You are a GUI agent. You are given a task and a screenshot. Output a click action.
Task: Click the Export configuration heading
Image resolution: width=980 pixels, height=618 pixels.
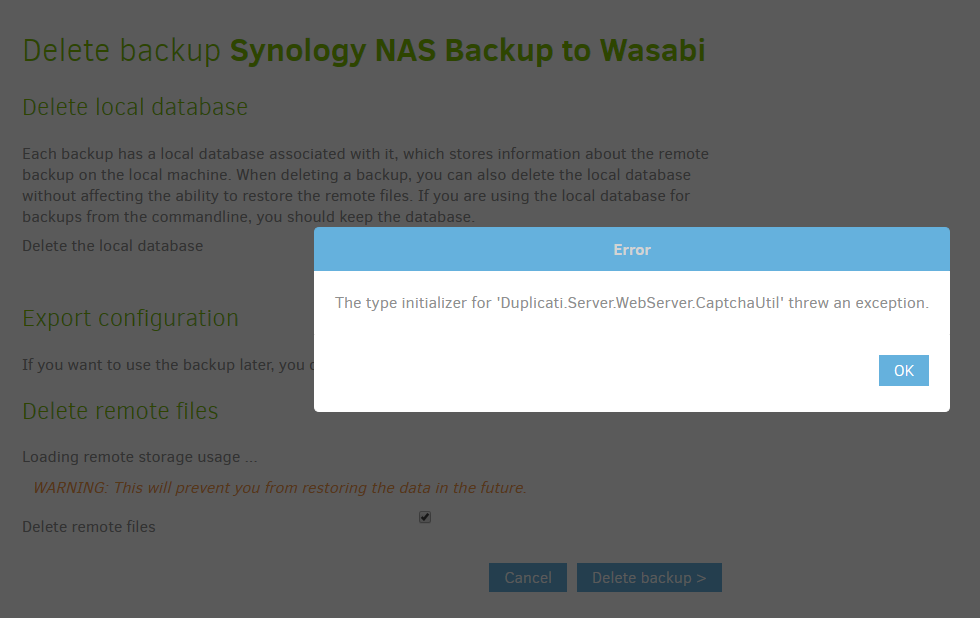click(x=130, y=318)
